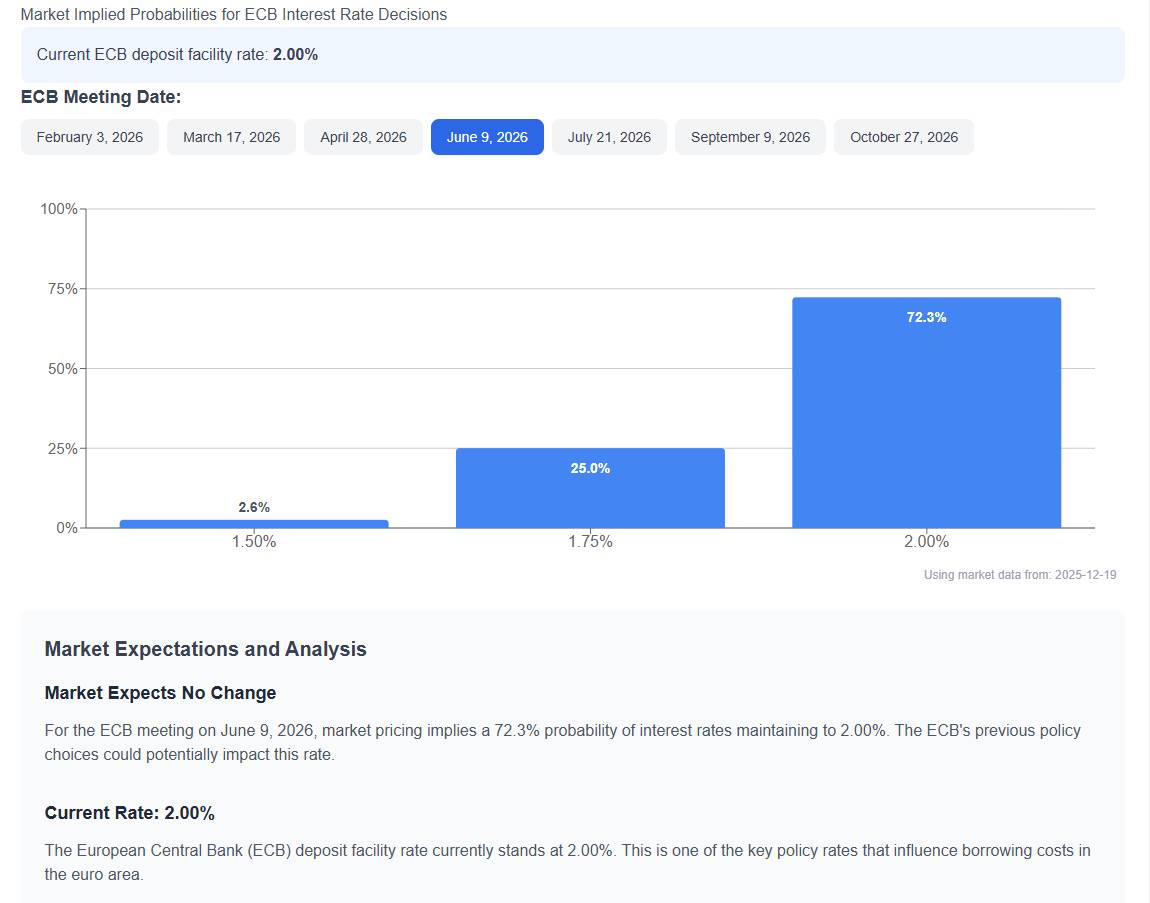Screen dimensions: 1150x903
Task: Switch to the March 17, 2026 meeting
Action: coord(231,137)
